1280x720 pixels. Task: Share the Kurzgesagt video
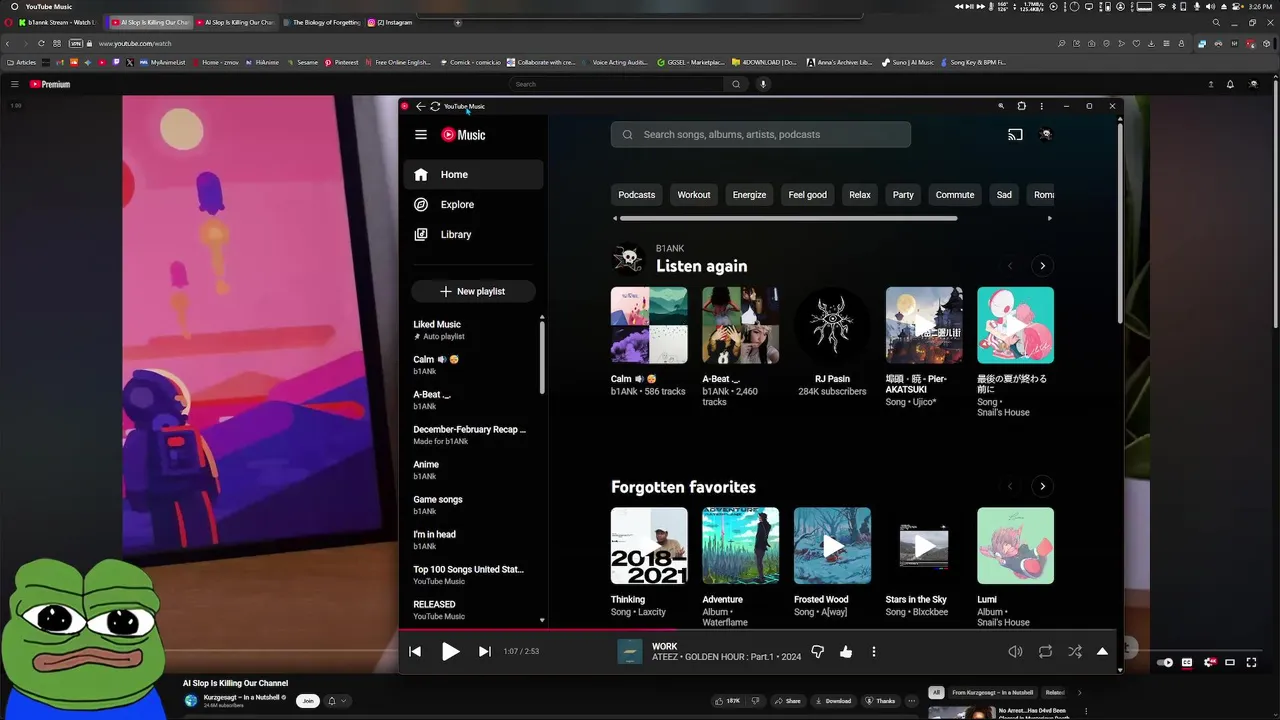tap(788, 701)
